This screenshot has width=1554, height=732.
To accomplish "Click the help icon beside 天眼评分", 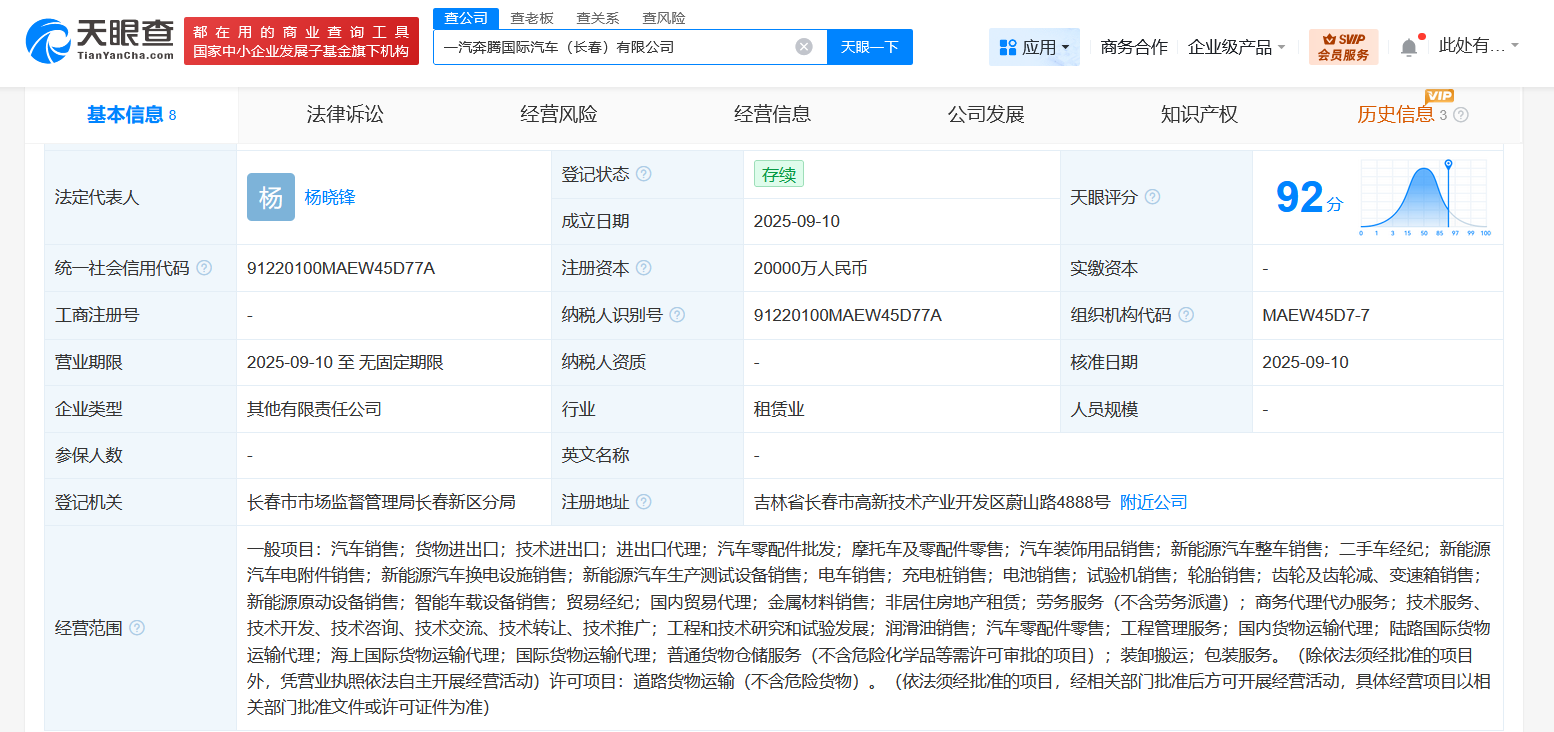I will point(1152,197).
